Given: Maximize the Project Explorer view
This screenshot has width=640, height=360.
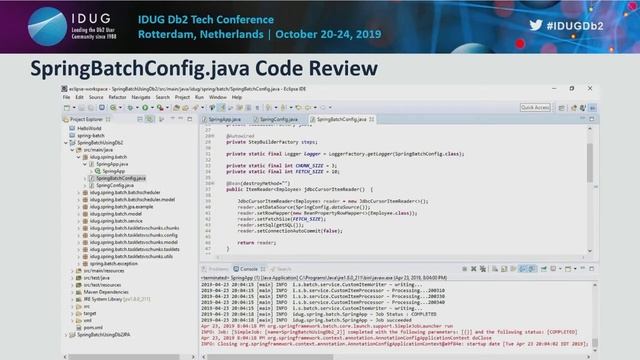Looking at the screenshot, I should (x=190, y=119).
